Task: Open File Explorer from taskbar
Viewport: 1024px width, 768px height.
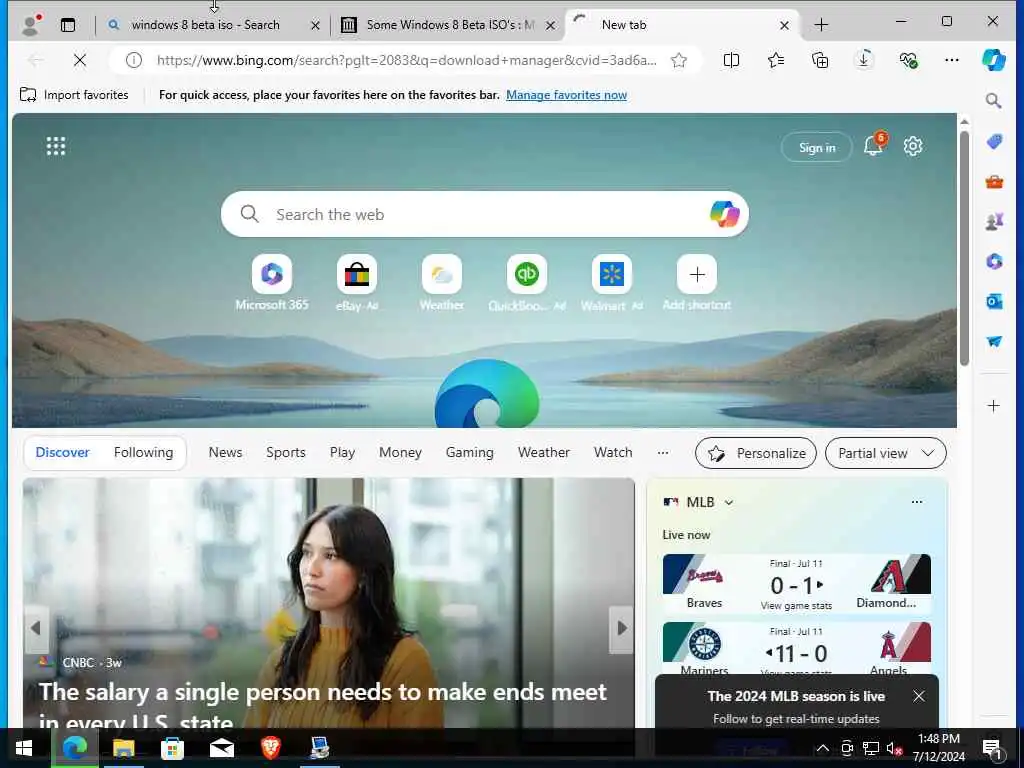Action: (123, 748)
